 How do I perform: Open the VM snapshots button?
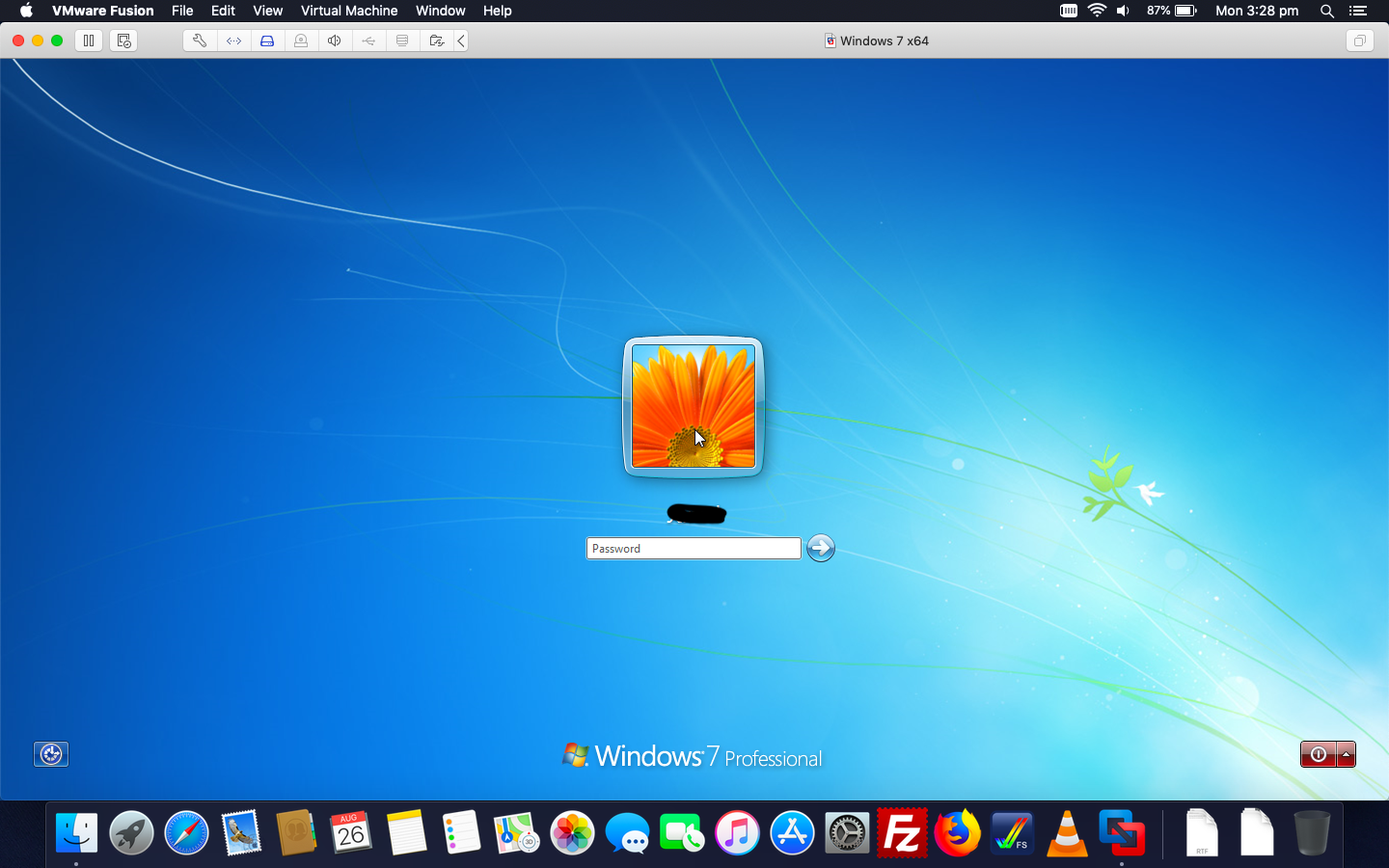123,41
